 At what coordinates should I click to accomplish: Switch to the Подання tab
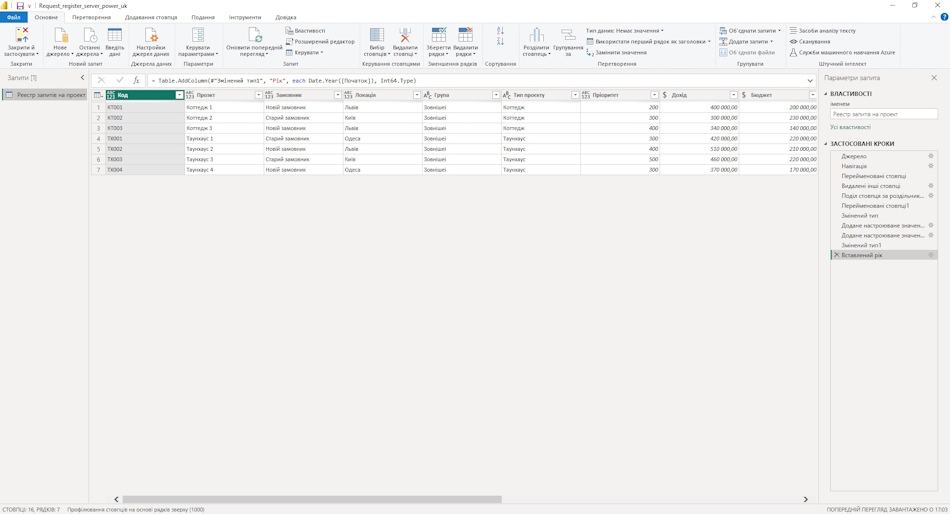[203, 17]
